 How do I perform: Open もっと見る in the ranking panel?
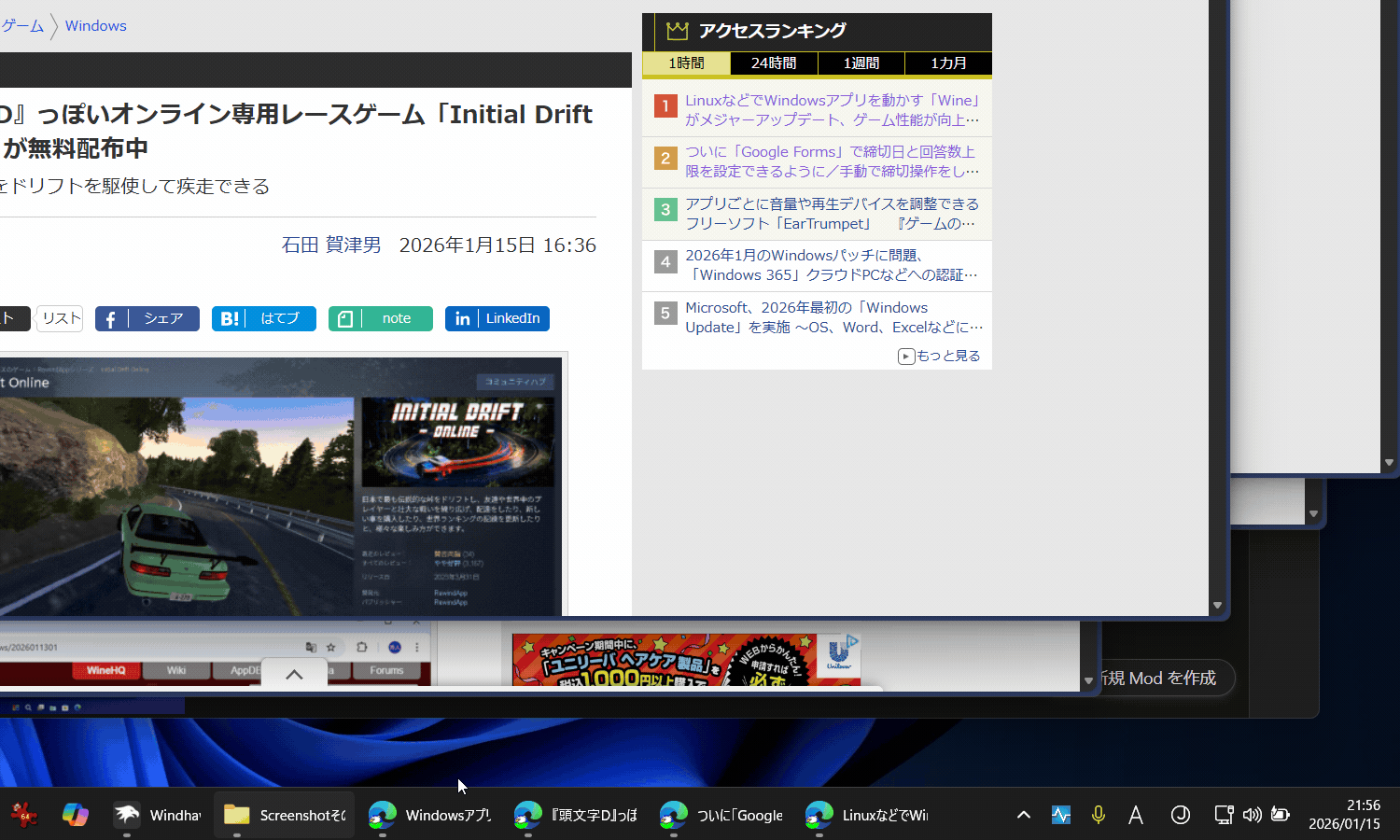pos(939,356)
